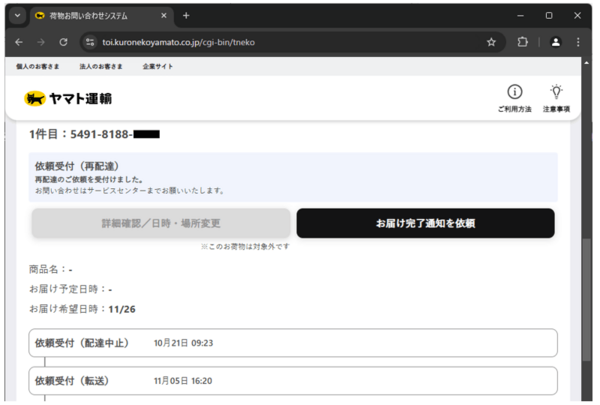Viewport: 600px width, 405px height.
Task: Open the 企業サイト link
Action: 156,65
